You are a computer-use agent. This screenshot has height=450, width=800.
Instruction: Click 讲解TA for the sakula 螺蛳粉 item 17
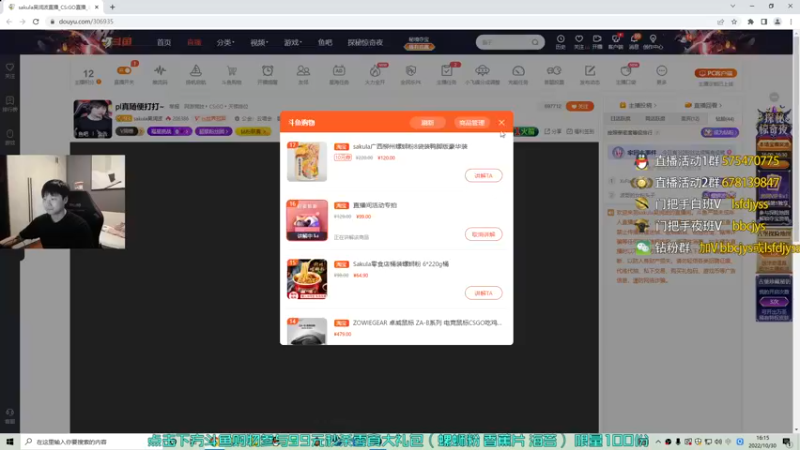click(x=483, y=176)
